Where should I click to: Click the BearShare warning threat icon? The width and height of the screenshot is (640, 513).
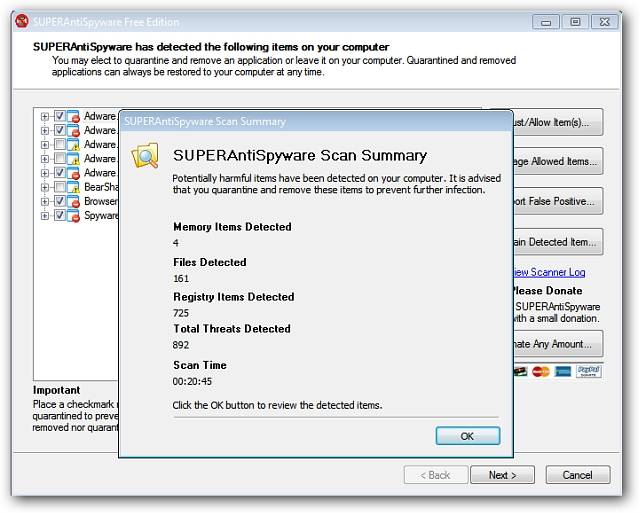(73, 187)
